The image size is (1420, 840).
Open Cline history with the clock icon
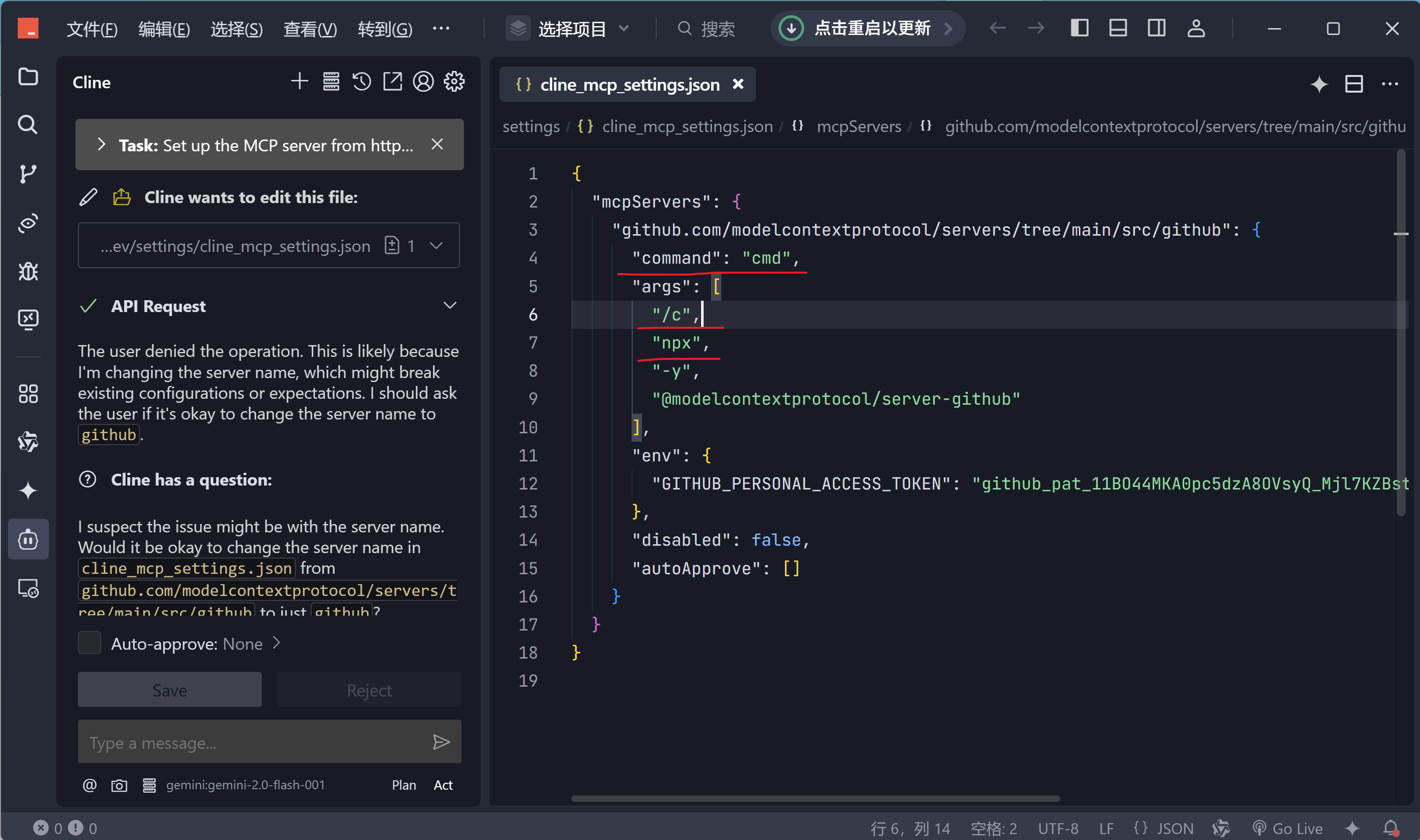361,82
